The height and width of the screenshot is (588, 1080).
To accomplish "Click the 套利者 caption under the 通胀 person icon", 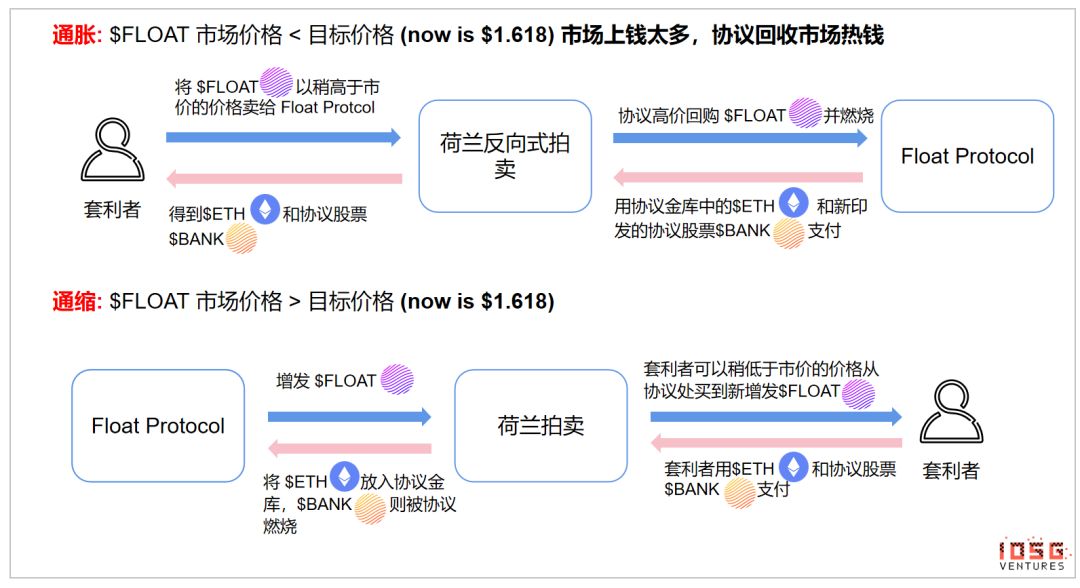I will pyautogui.click(x=112, y=209).
